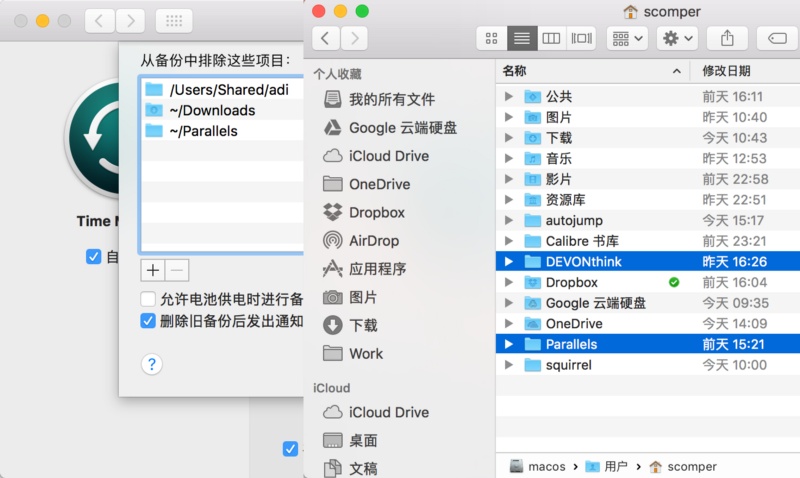The image size is (800, 478).
Task: Enable 允许电池供电时进行备份 checkbox
Action: tap(148, 299)
